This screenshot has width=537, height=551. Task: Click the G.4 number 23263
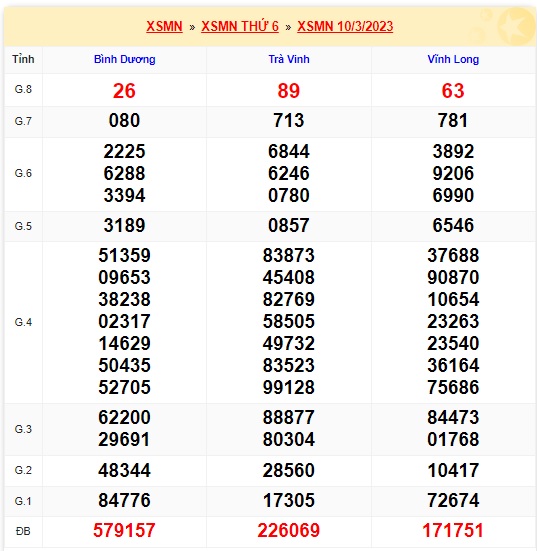tap(453, 322)
